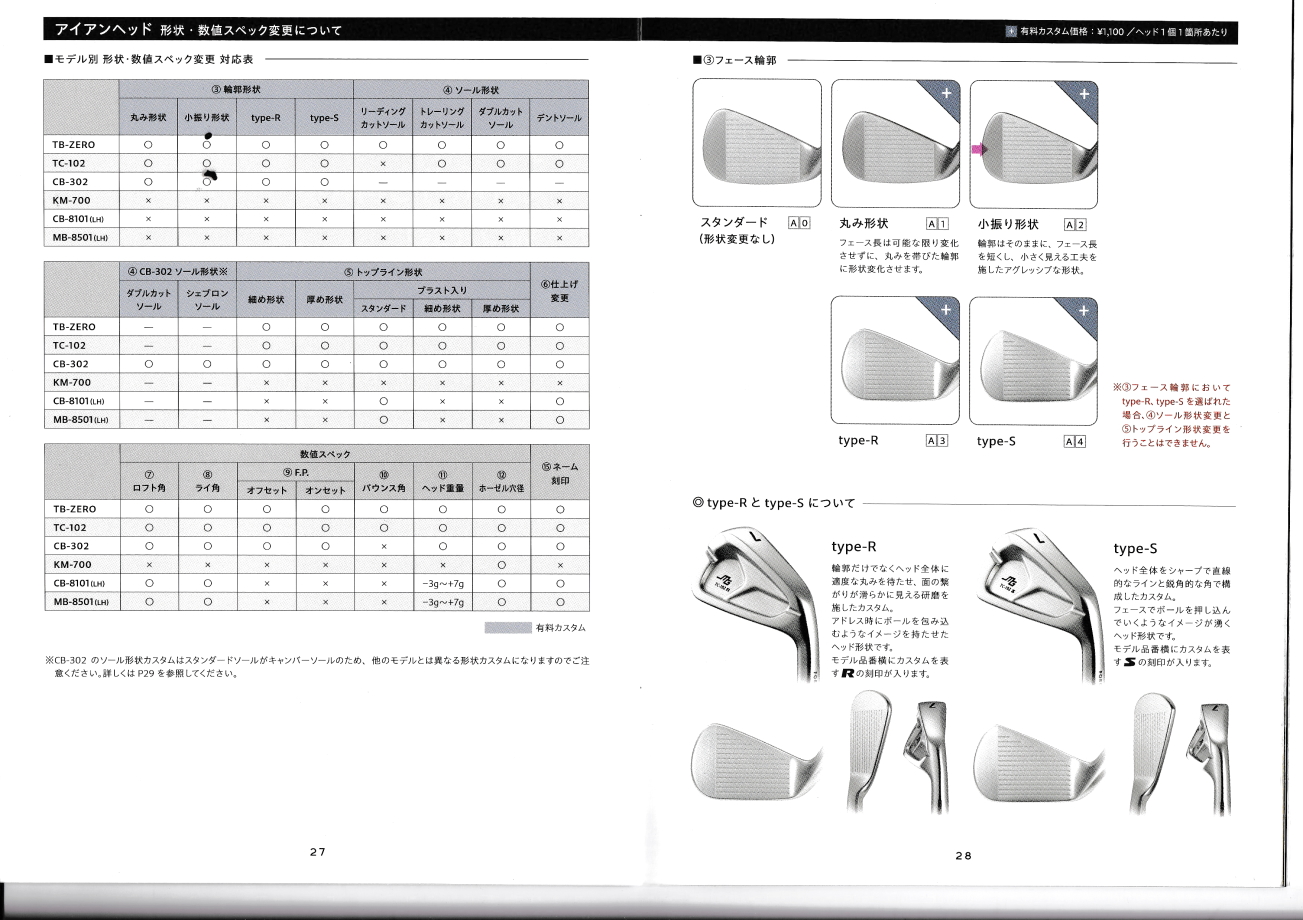The height and width of the screenshot is (920, 1303).
Task: Select the スタンダード iron face image
Action: (x=757, y=141)
